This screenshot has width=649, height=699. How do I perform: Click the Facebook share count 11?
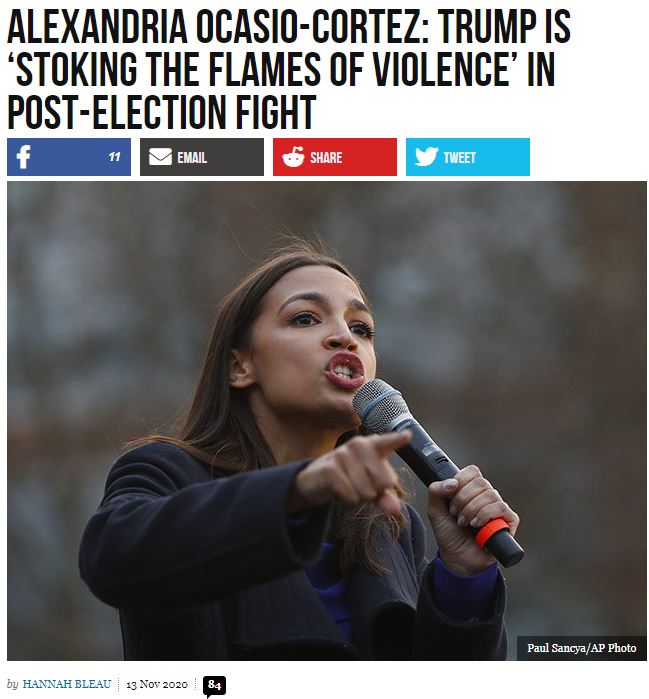[x=115, y=157]
